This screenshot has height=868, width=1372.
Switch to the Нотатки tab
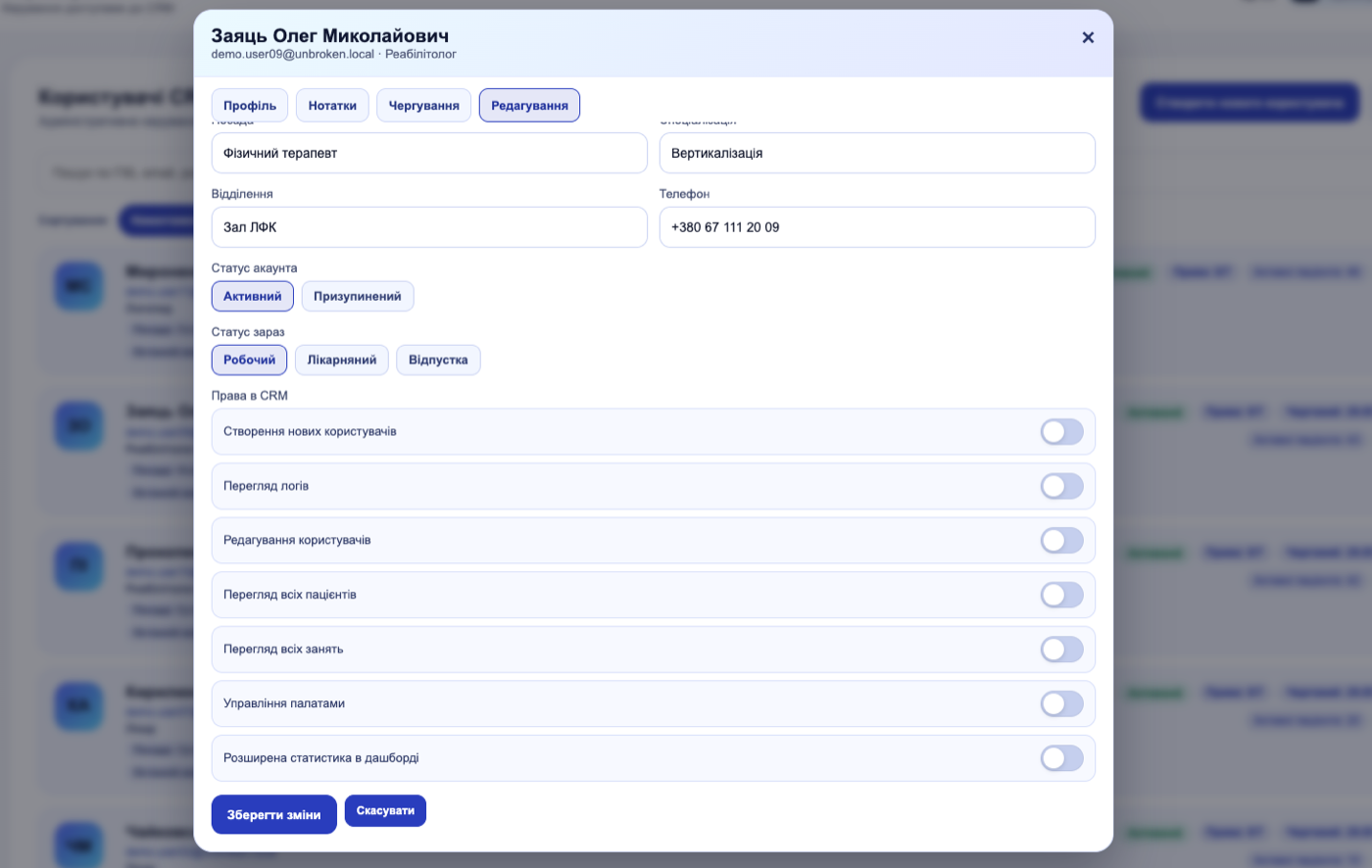pyautogui.click(x=332, y=106)
